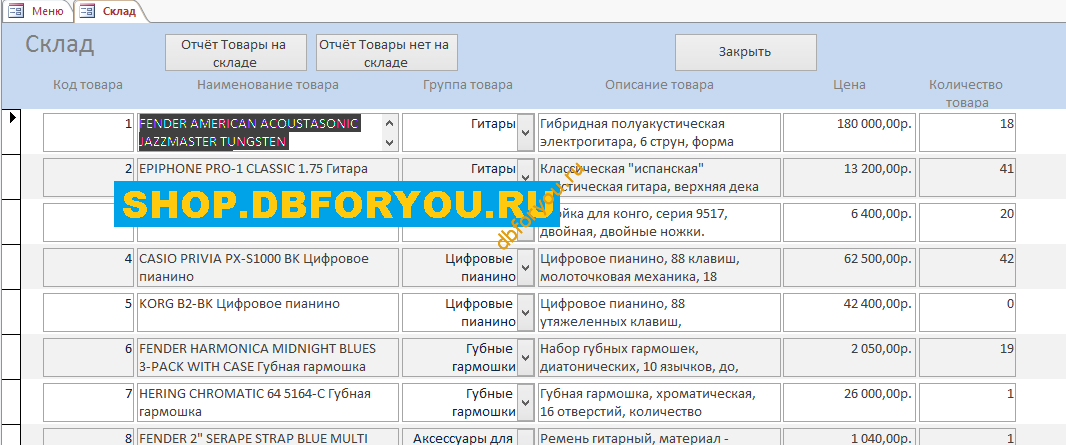Click description Цифровое пианино, 88 утяжеленных клавиш
Viewport: 1066px width, 445px height.
click(x=659, y=313)
